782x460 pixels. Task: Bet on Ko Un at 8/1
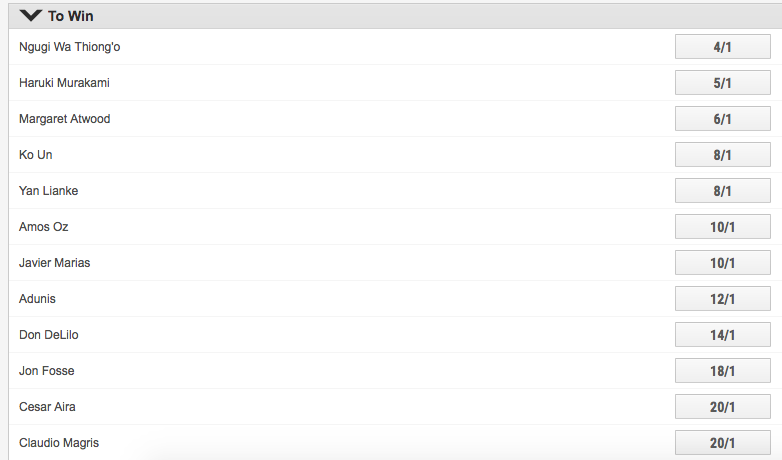pos(722,155)
